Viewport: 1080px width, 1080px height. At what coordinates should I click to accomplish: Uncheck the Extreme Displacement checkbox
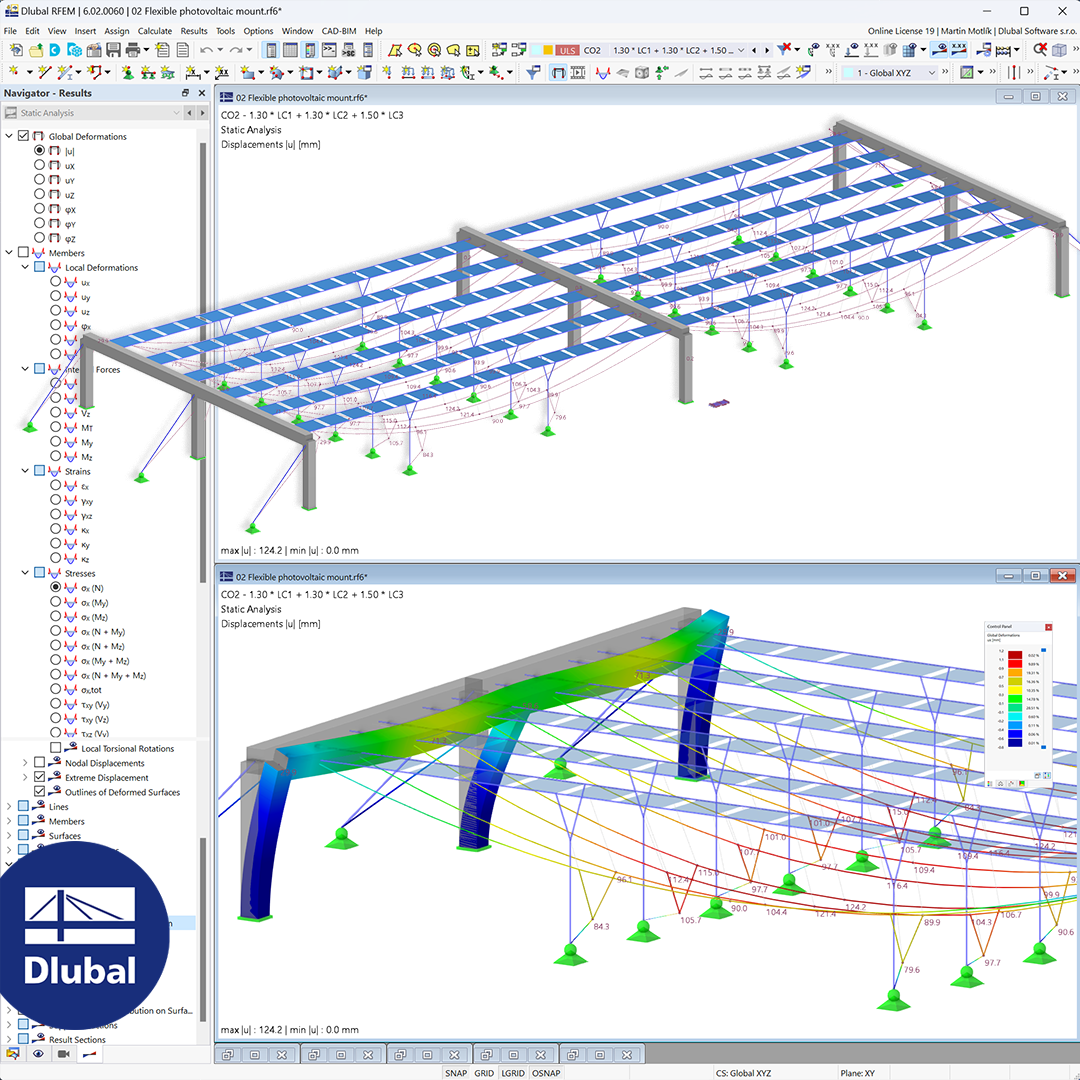click(39, 777)
